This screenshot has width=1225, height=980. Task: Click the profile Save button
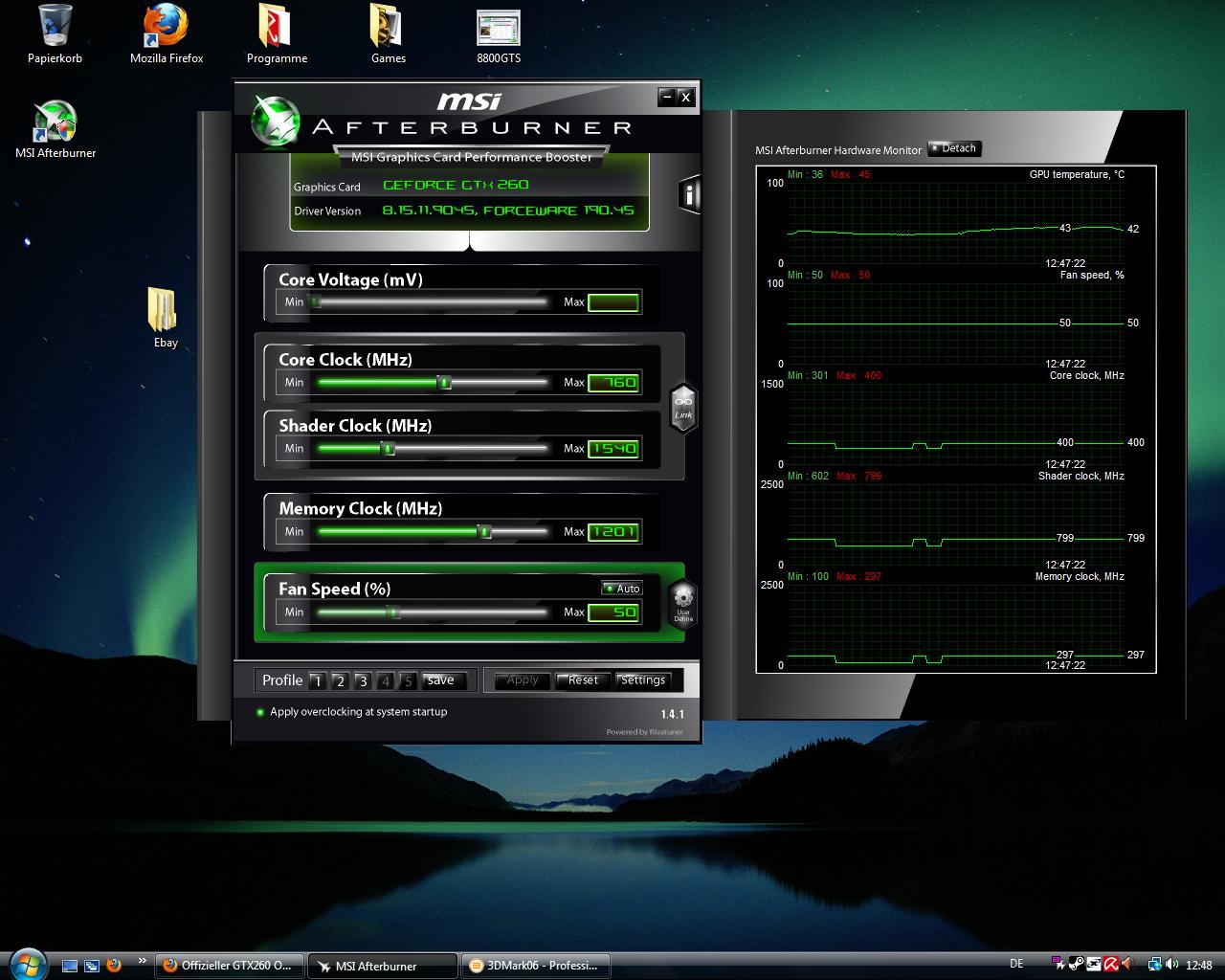coord(442,680)
